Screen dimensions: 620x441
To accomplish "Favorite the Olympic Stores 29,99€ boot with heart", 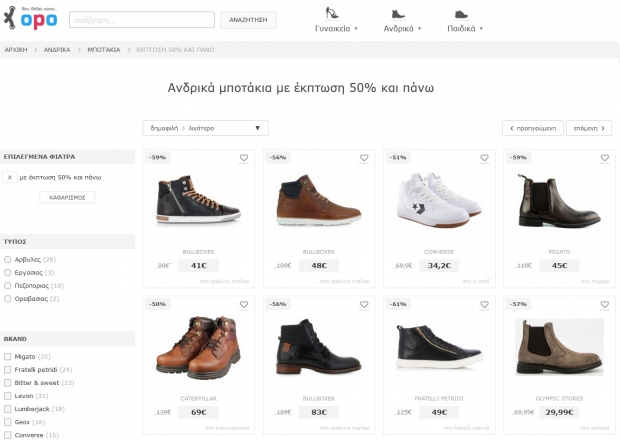I will pyautogui.click(x=605, y=305).
